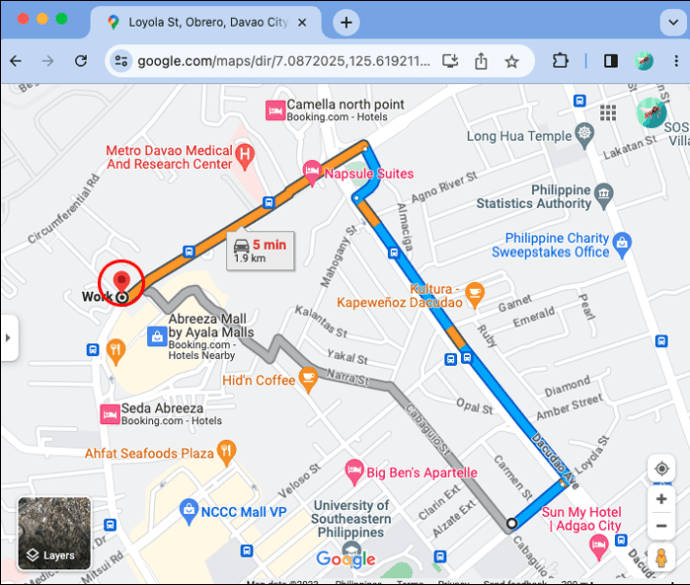Close the Loyola St tab

tap(302, 22)
